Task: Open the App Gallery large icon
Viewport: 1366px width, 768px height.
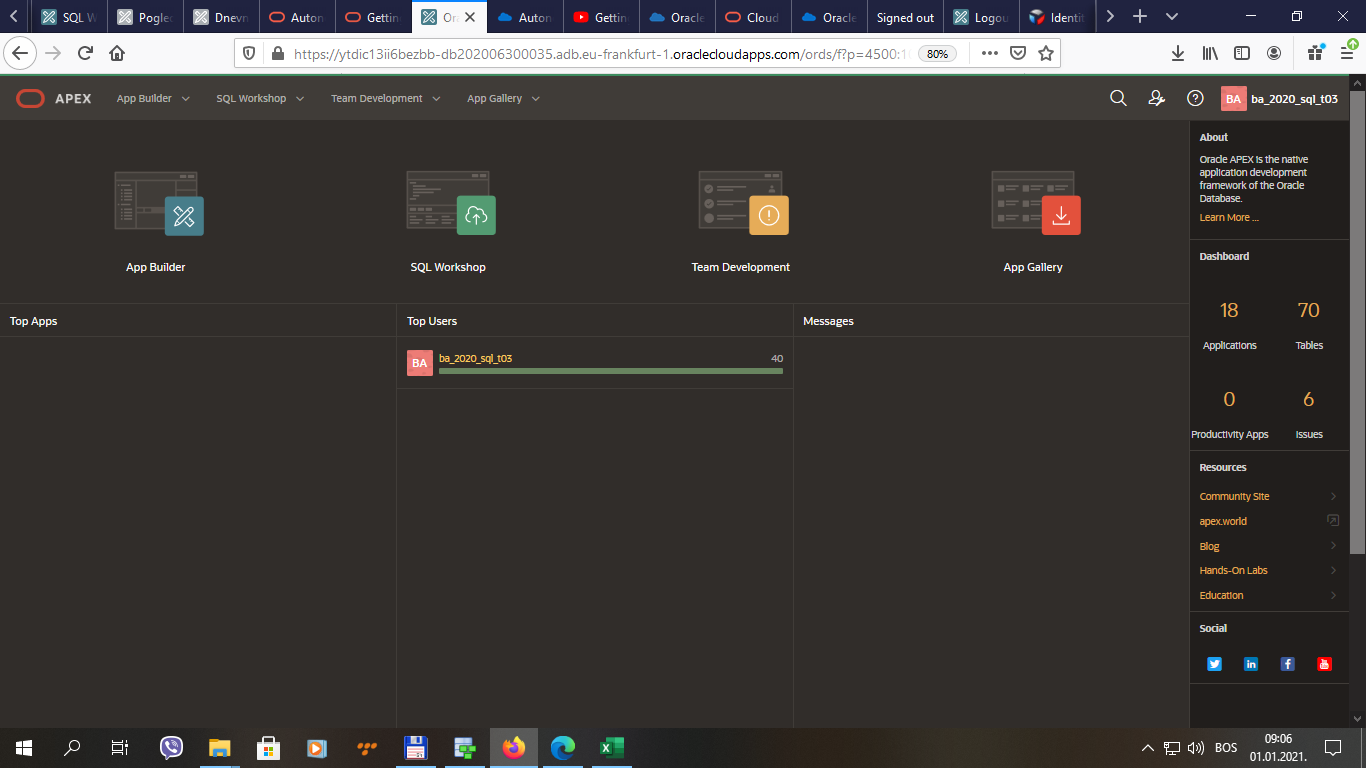Action: pyautogui.click(x=1034, y=203)
